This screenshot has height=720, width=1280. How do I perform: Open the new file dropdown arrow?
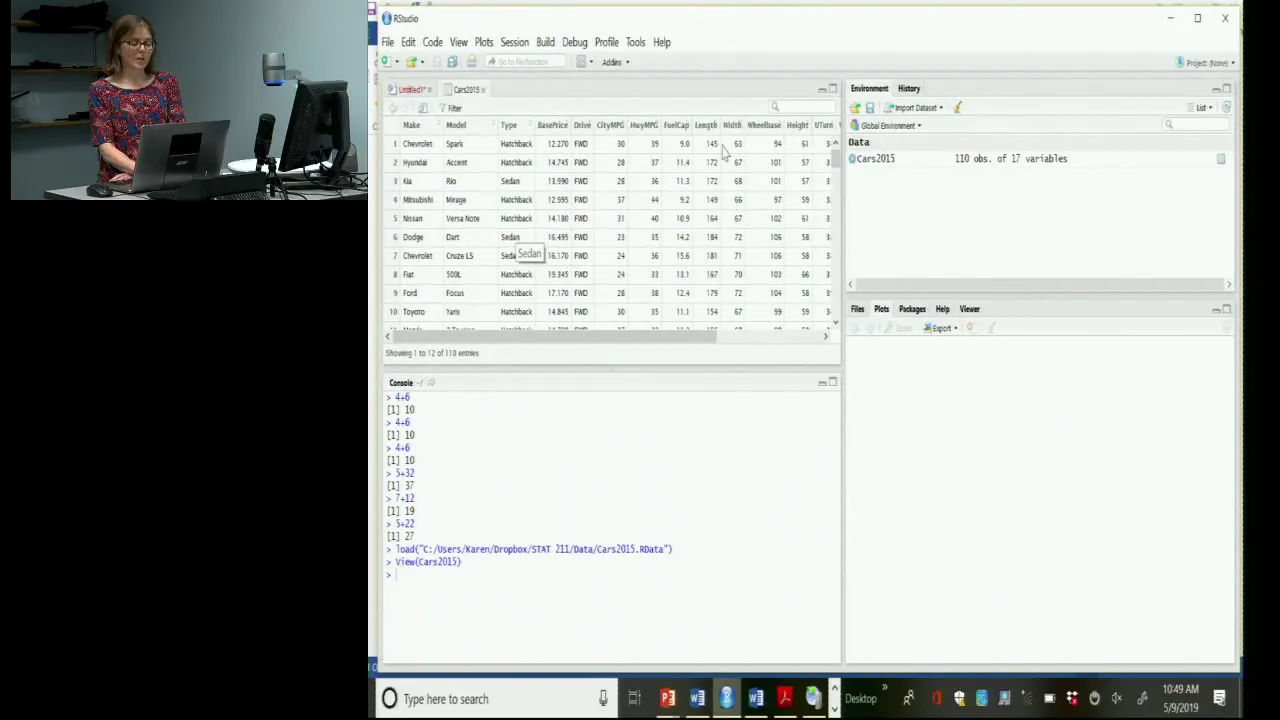point(396,62)
